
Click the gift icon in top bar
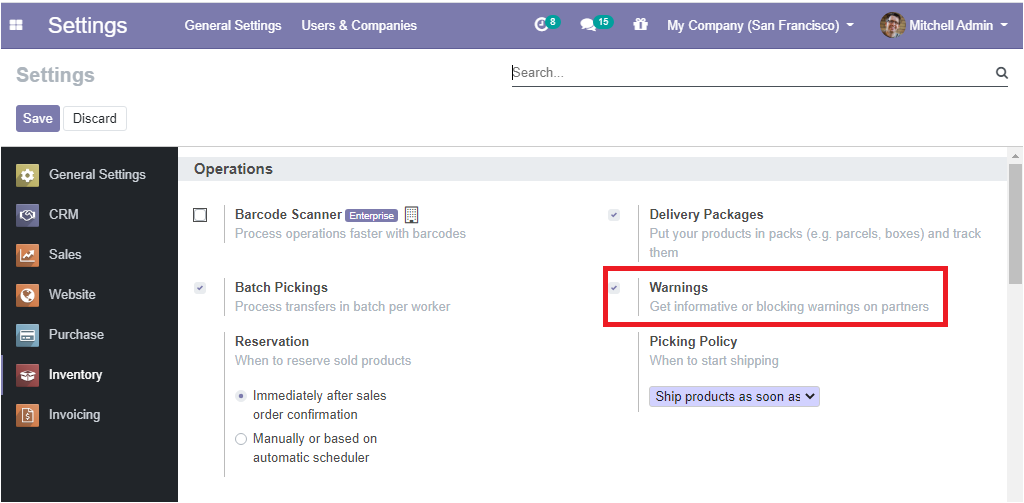(640, 25)
